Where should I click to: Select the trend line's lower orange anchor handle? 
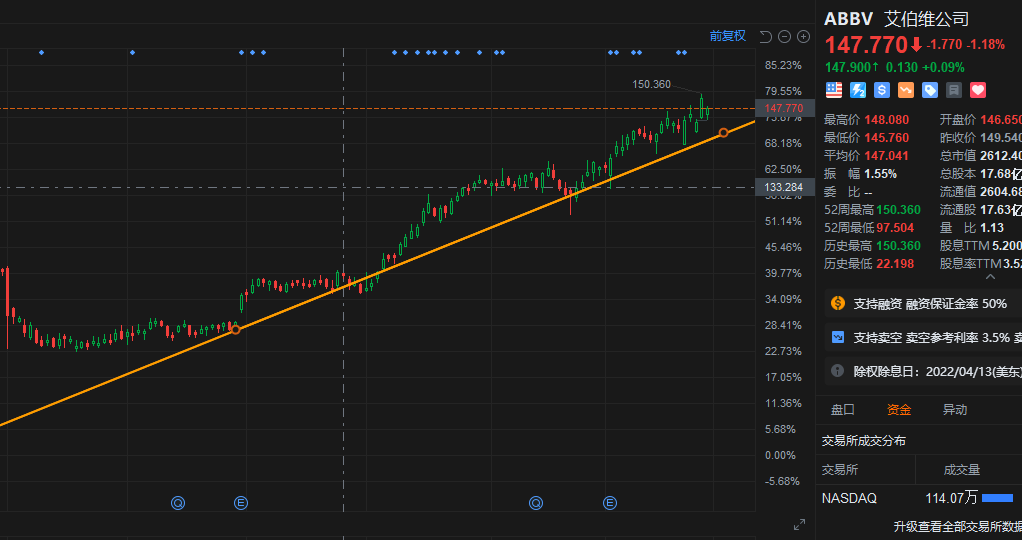click(236, 329)
